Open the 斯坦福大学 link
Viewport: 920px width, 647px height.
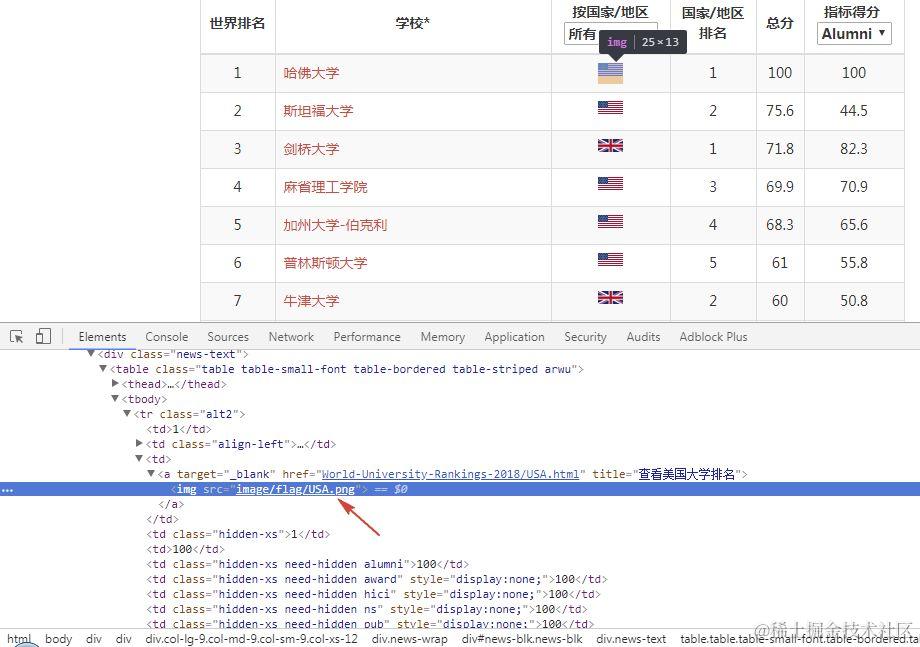click(318, 111)
